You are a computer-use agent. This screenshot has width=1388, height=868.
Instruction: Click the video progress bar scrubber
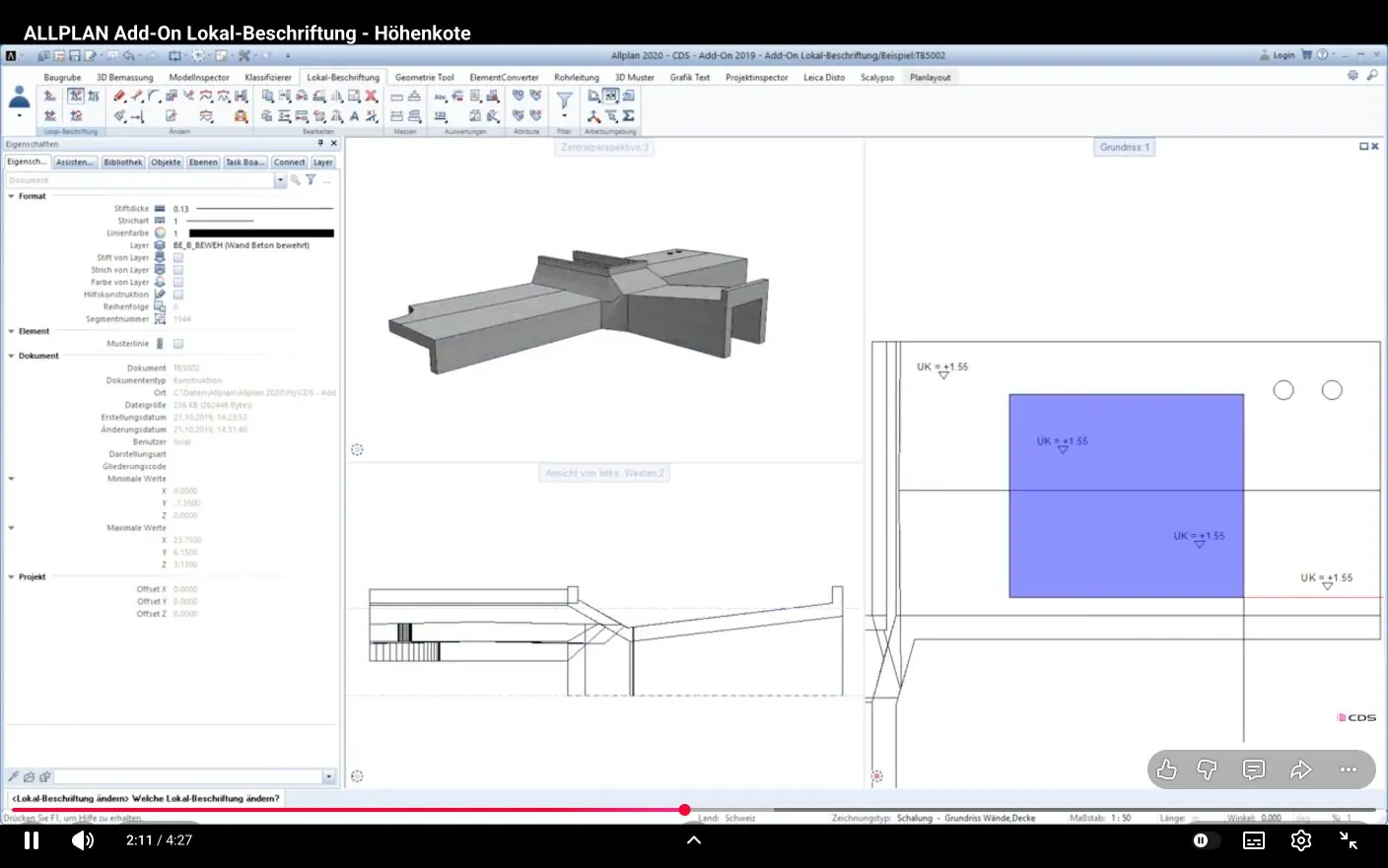684,810
